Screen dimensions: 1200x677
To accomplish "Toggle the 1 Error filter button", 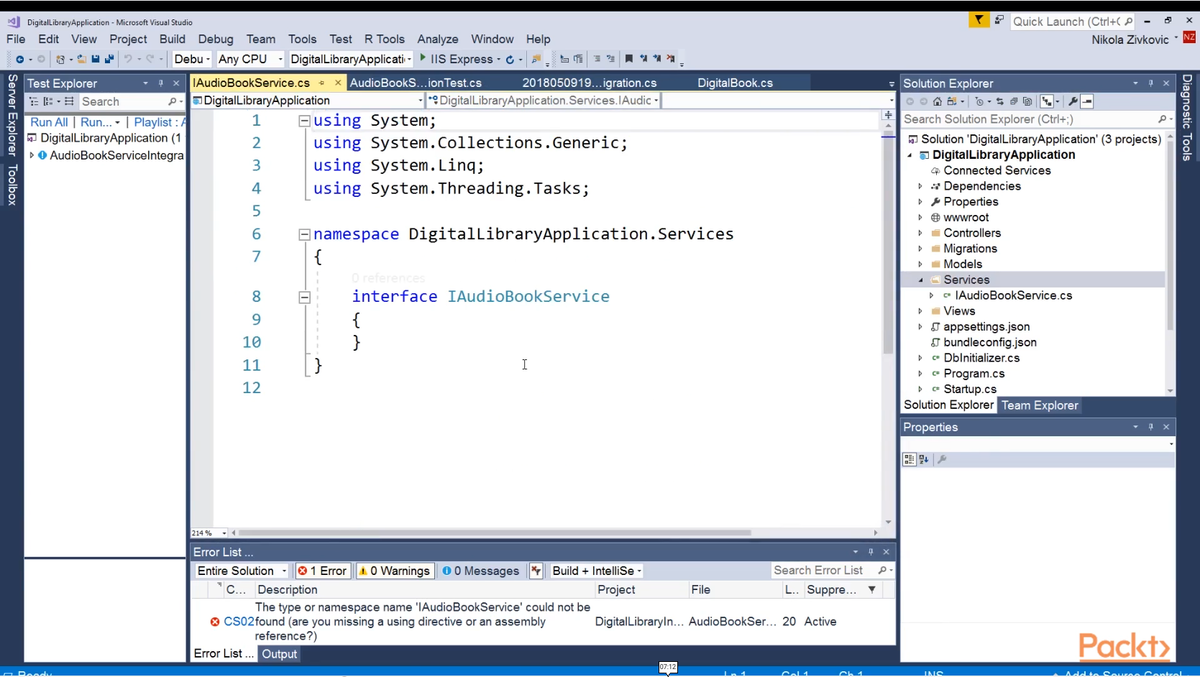I will (322, 571).
